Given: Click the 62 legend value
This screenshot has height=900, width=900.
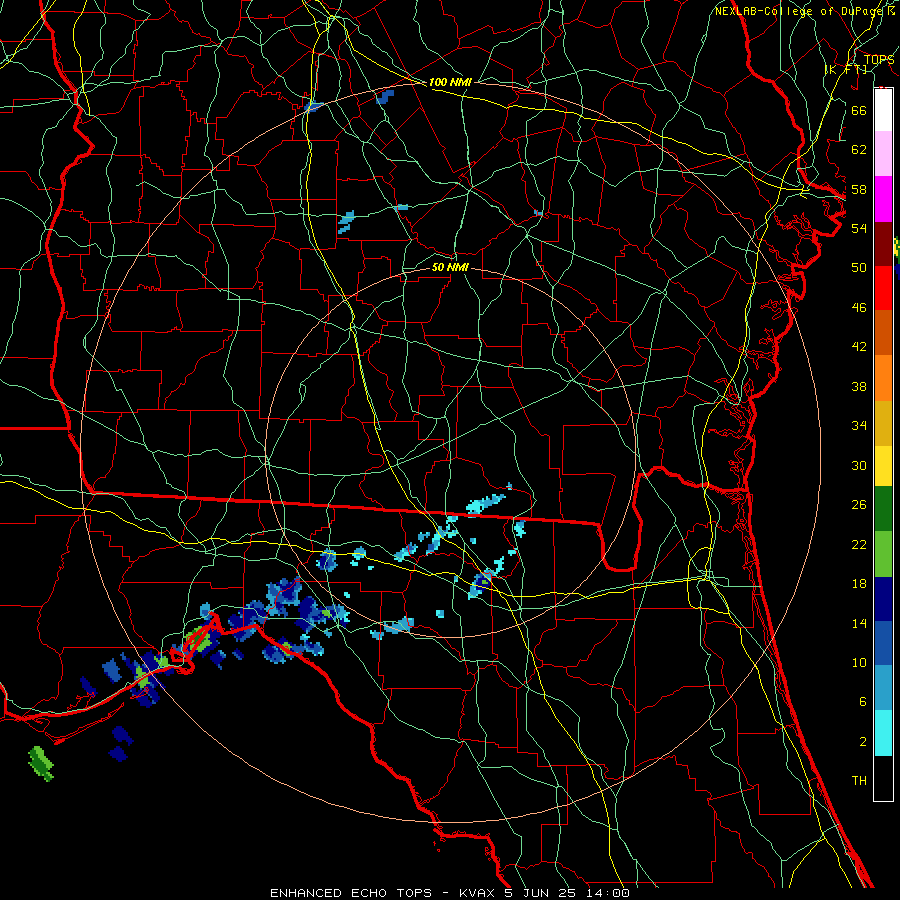Looking at the screenshot, I should coord(859,150).
